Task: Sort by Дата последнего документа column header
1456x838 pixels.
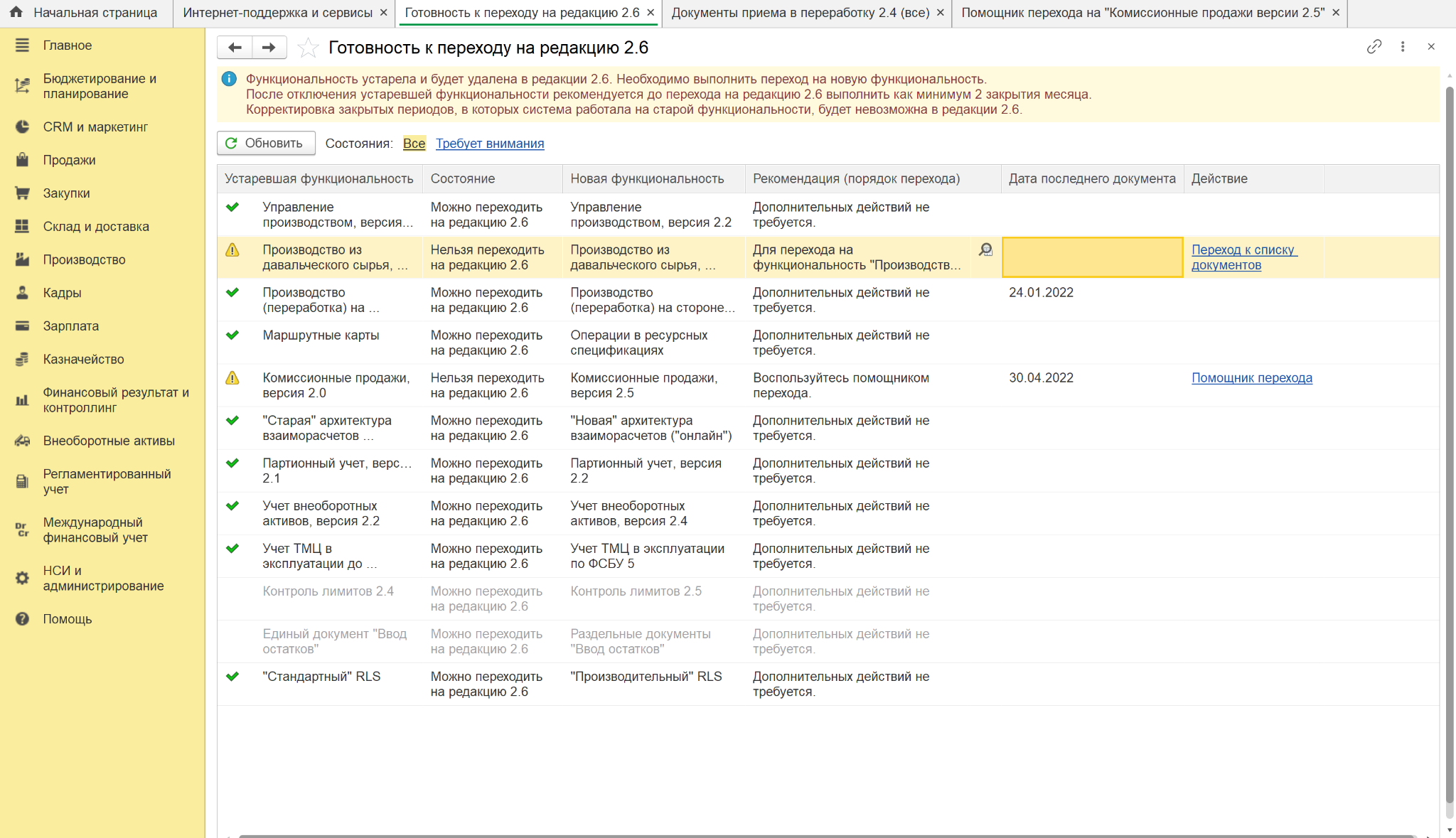Action: (1092, 179)
